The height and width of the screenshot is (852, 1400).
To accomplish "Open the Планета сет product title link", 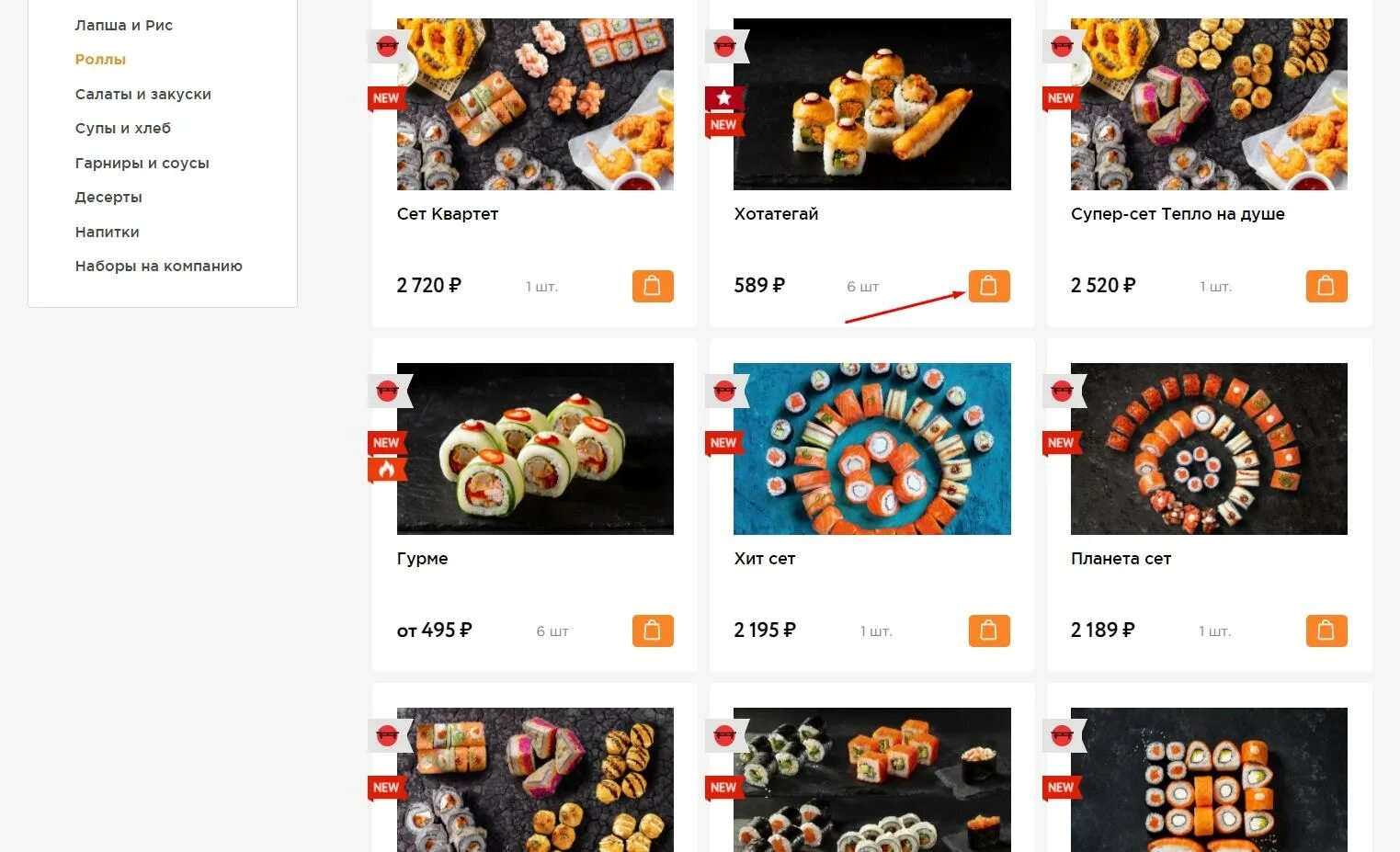I will (x=1121, y=558).
